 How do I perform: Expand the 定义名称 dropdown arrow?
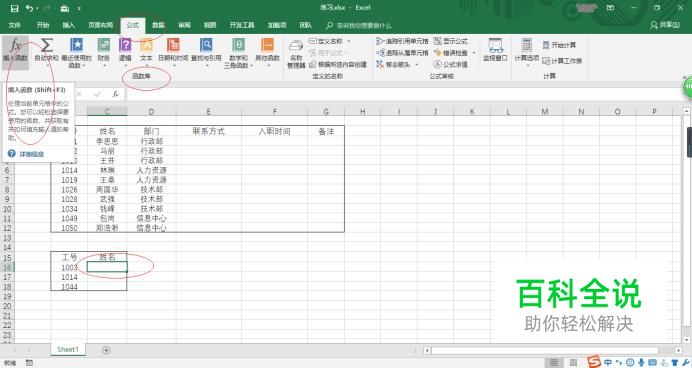tap(349, 41)
